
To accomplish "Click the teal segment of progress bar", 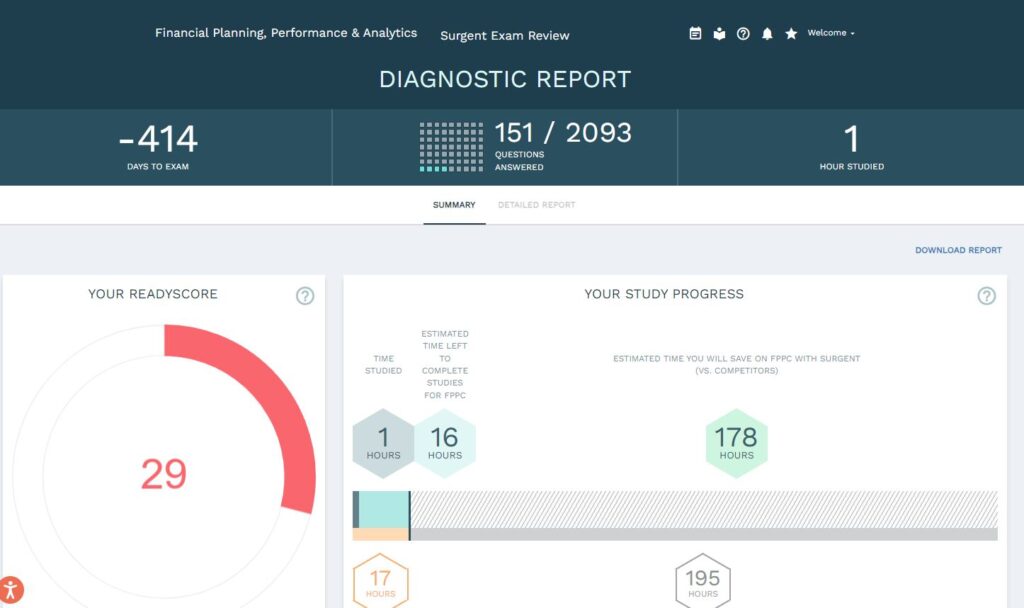I will coord(384,509).
